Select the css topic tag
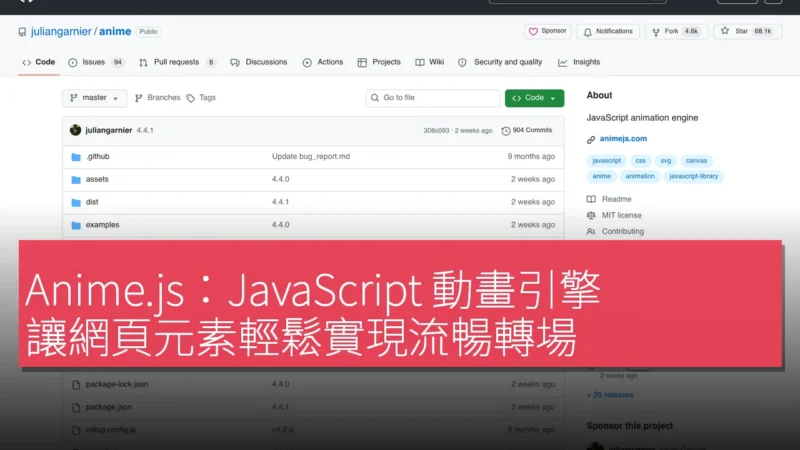This screenshot has height=450, width=800. coord(641,161)
